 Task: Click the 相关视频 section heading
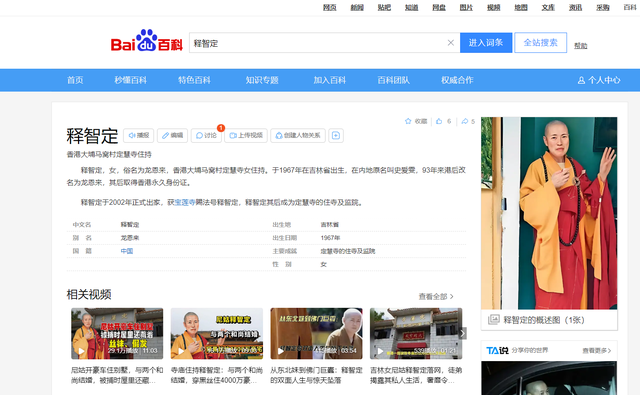[x=89, y=294]
